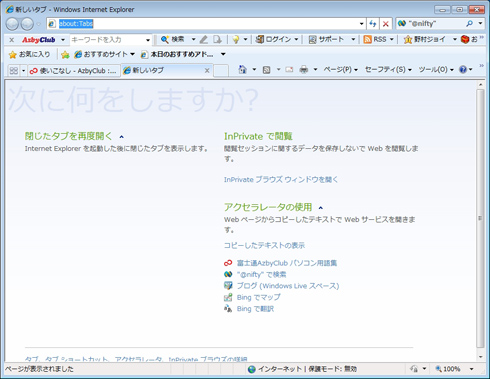
Task: Click the status bar privacy lock icon
Action: click(414, 369)
